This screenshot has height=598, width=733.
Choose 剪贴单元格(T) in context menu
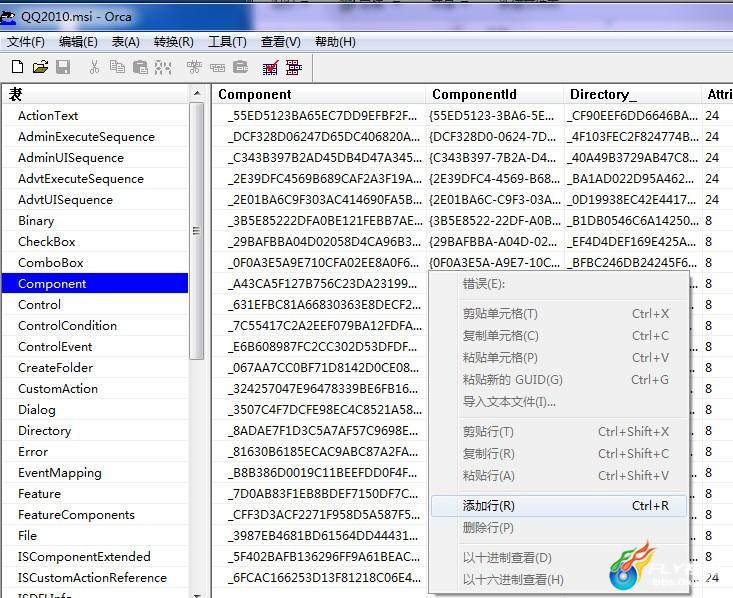(559, 313)
